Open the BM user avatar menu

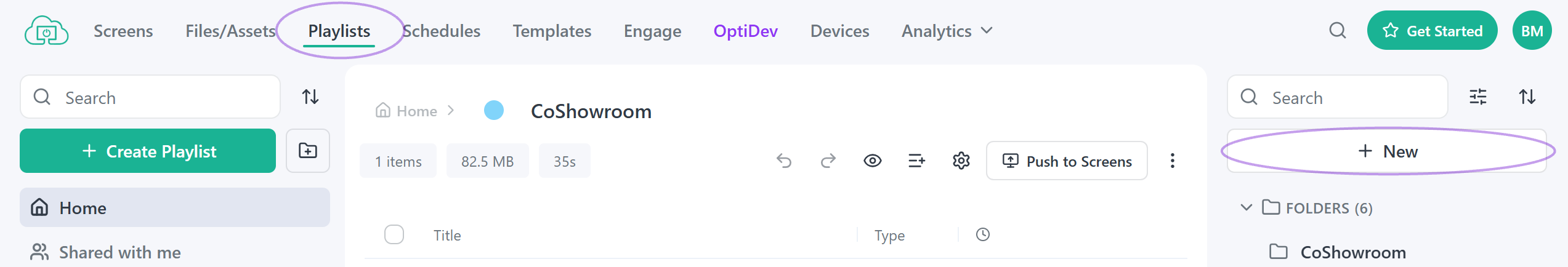point(1532,31)
